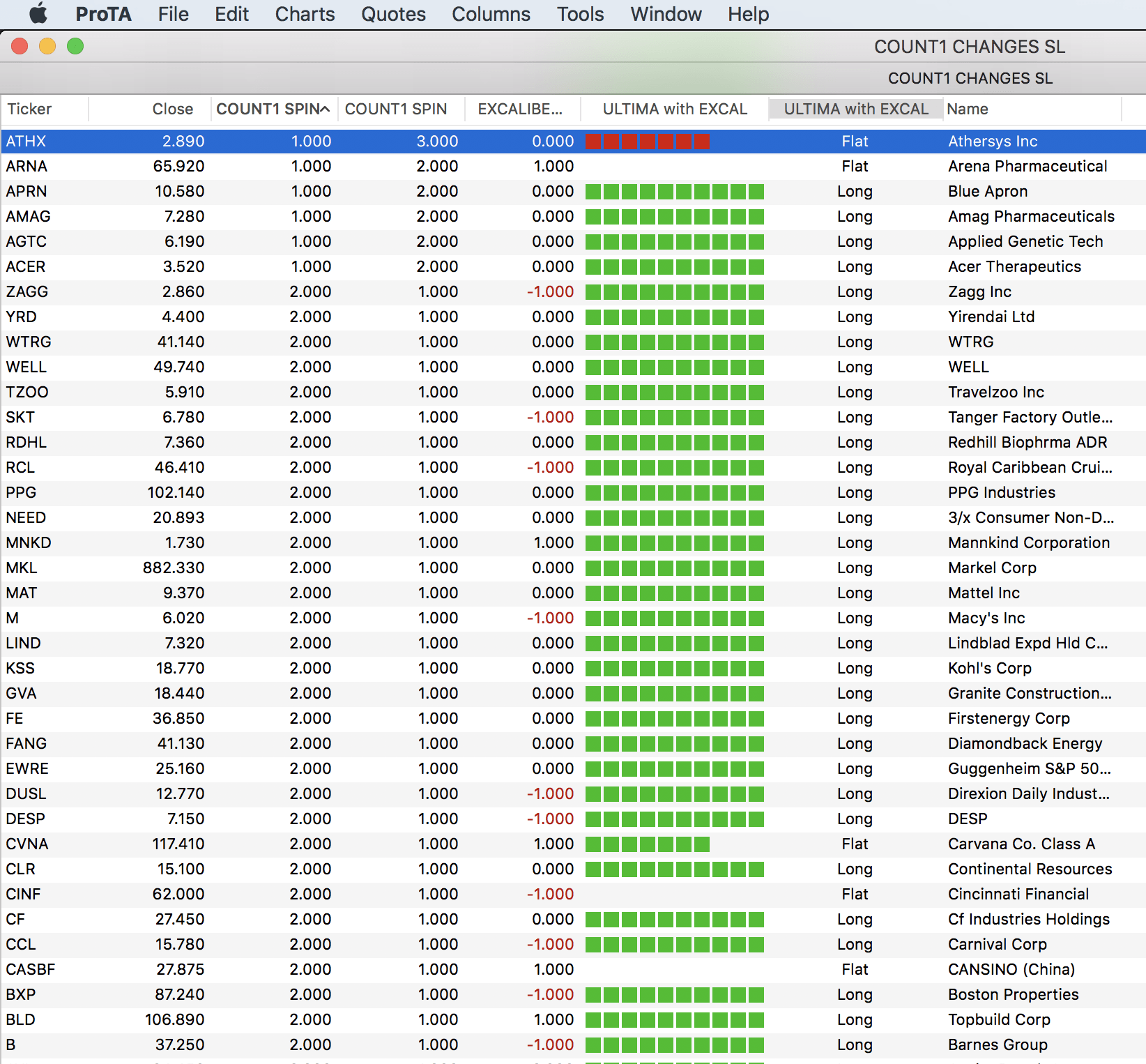Click the highlighted ULTIMA with EXCAL header
Image resolution: width=1146 pixels, height=1064 pixels.
click(855, 109)
